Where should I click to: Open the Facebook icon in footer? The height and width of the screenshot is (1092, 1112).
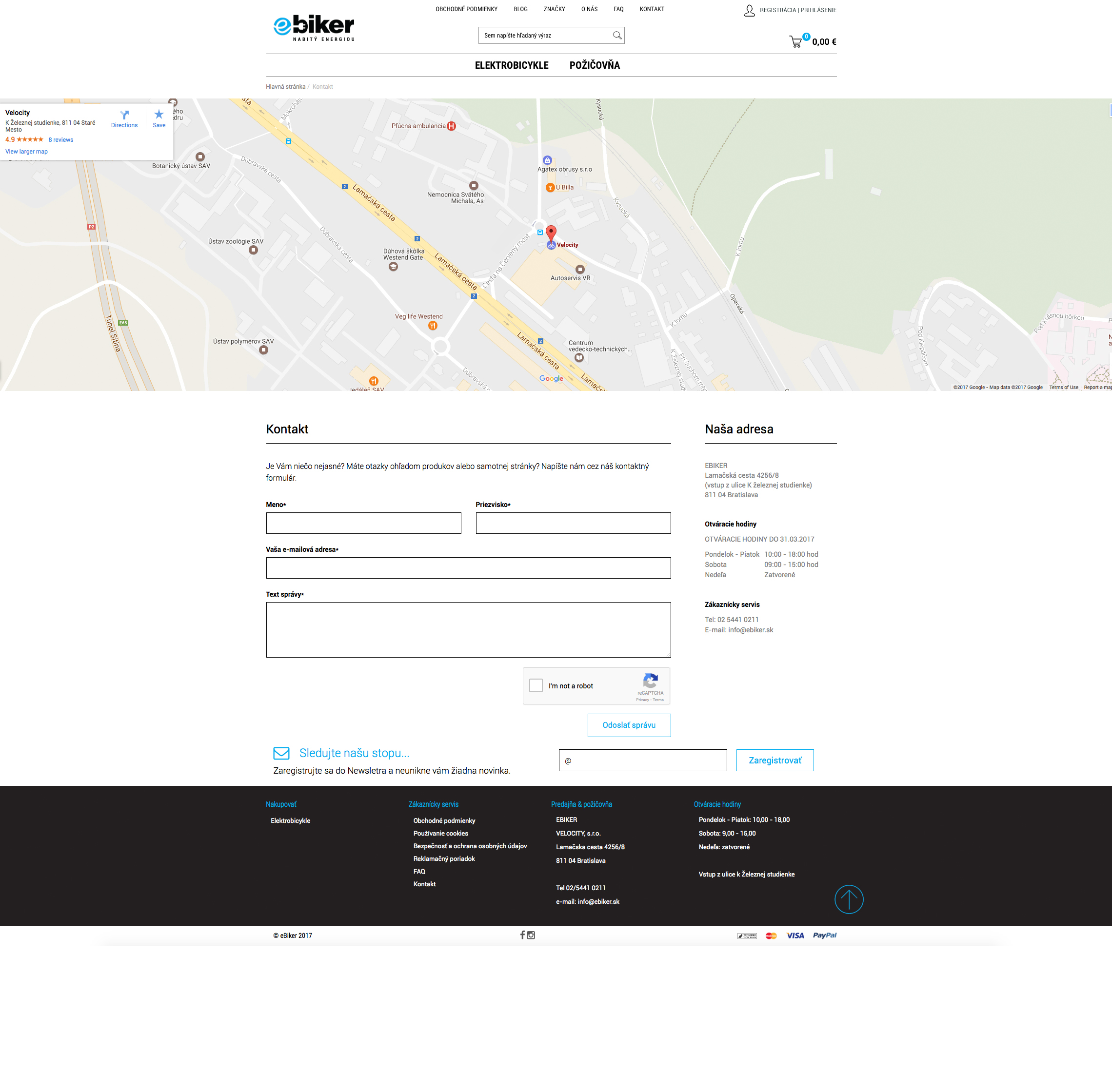point(522,935)
